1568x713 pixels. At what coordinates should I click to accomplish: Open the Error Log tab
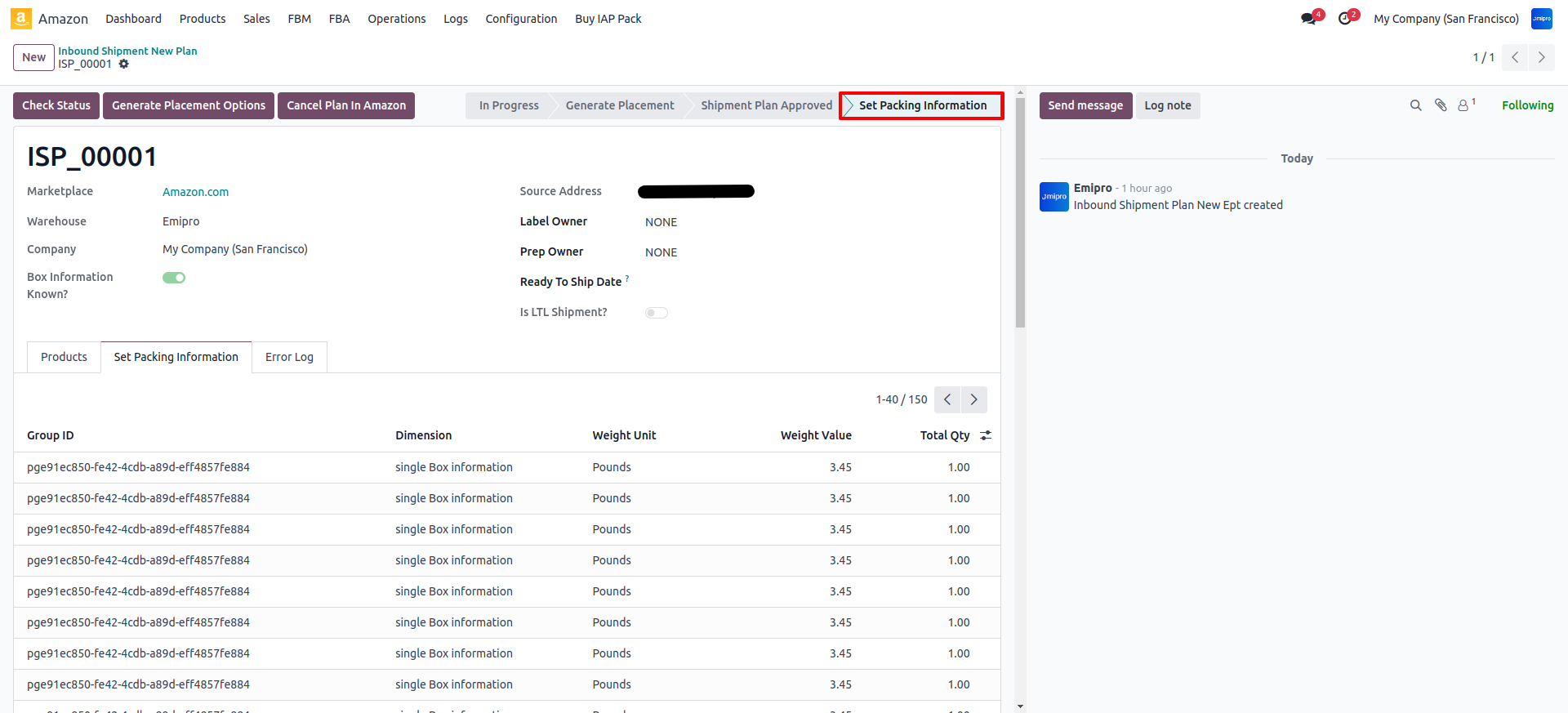pos(289,357)
